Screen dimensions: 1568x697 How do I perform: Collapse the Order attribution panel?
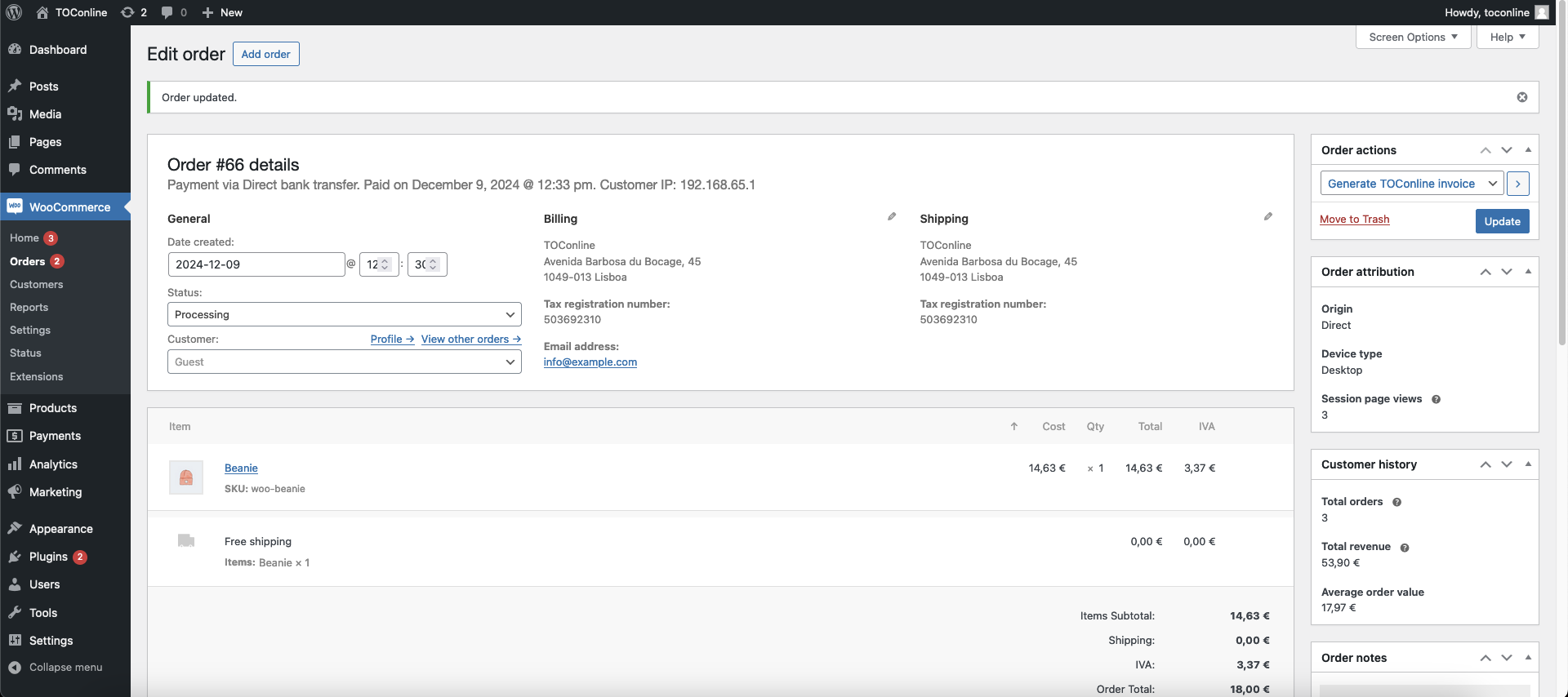pos(1528,272)
